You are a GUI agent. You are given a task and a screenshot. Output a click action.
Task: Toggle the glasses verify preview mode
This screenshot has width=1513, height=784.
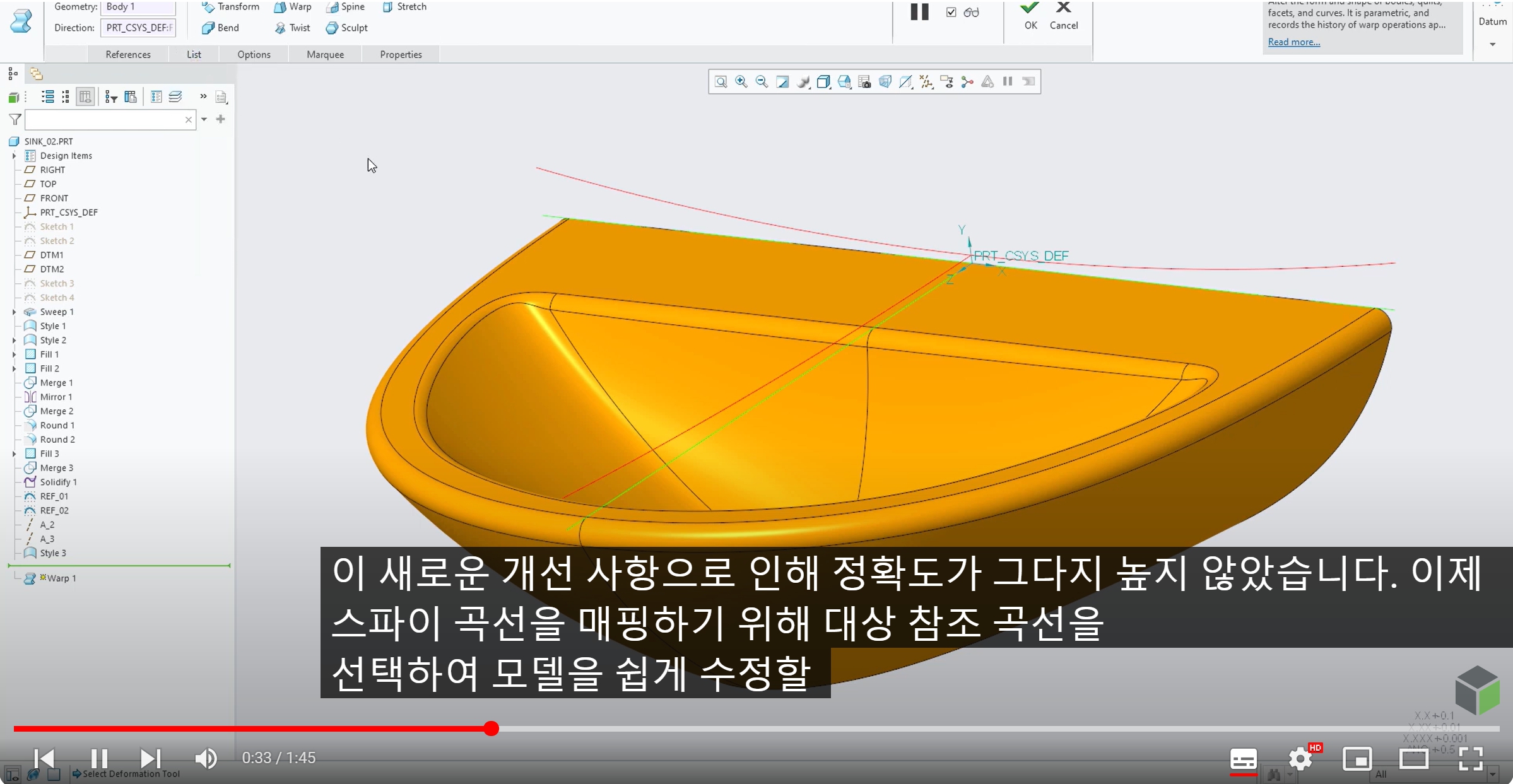tap(971, 13)
